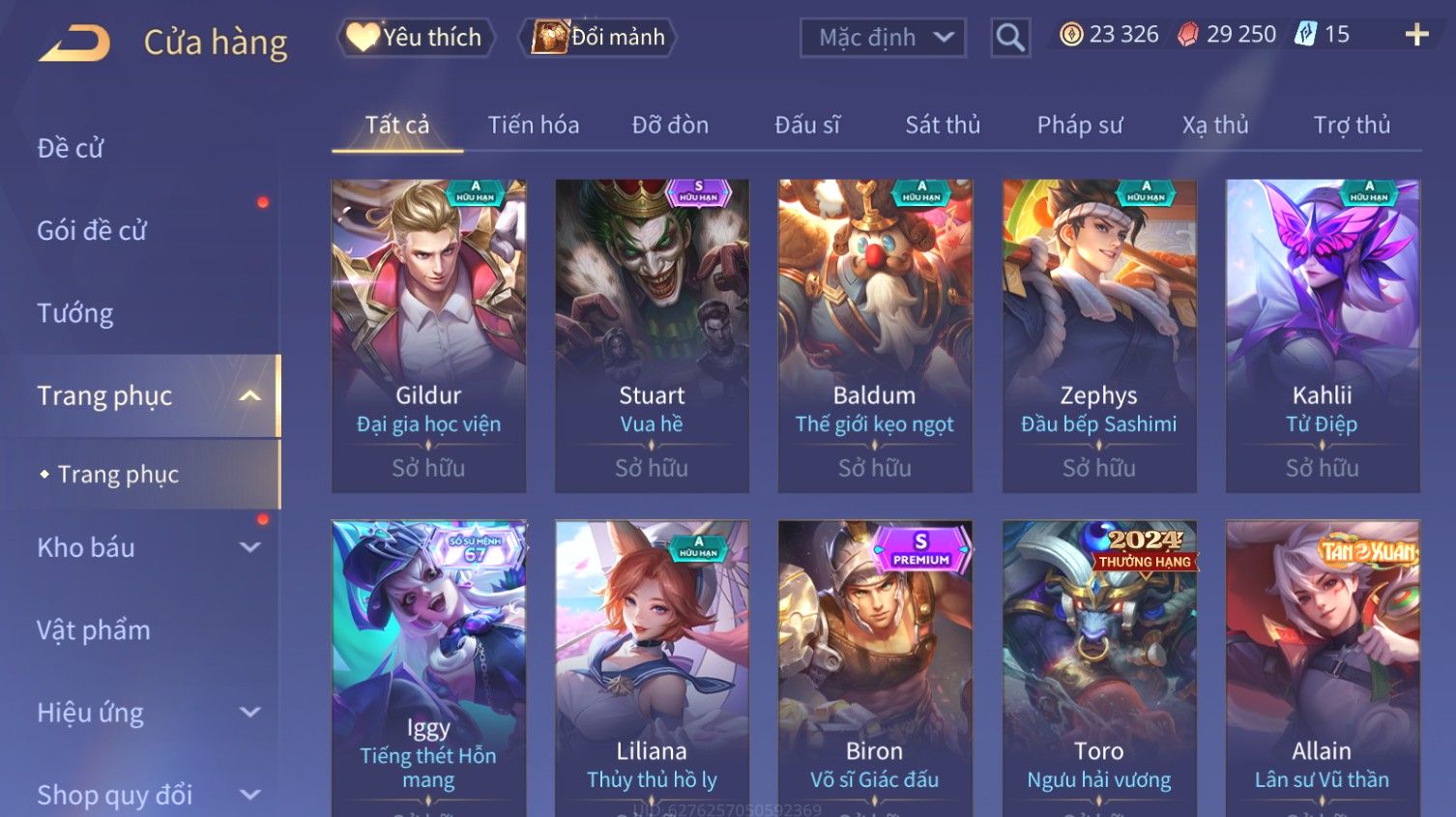Viewport: 1456px width, 817px height.
Task: Tap the plus icon to add currency
Action: (1416, 35)
